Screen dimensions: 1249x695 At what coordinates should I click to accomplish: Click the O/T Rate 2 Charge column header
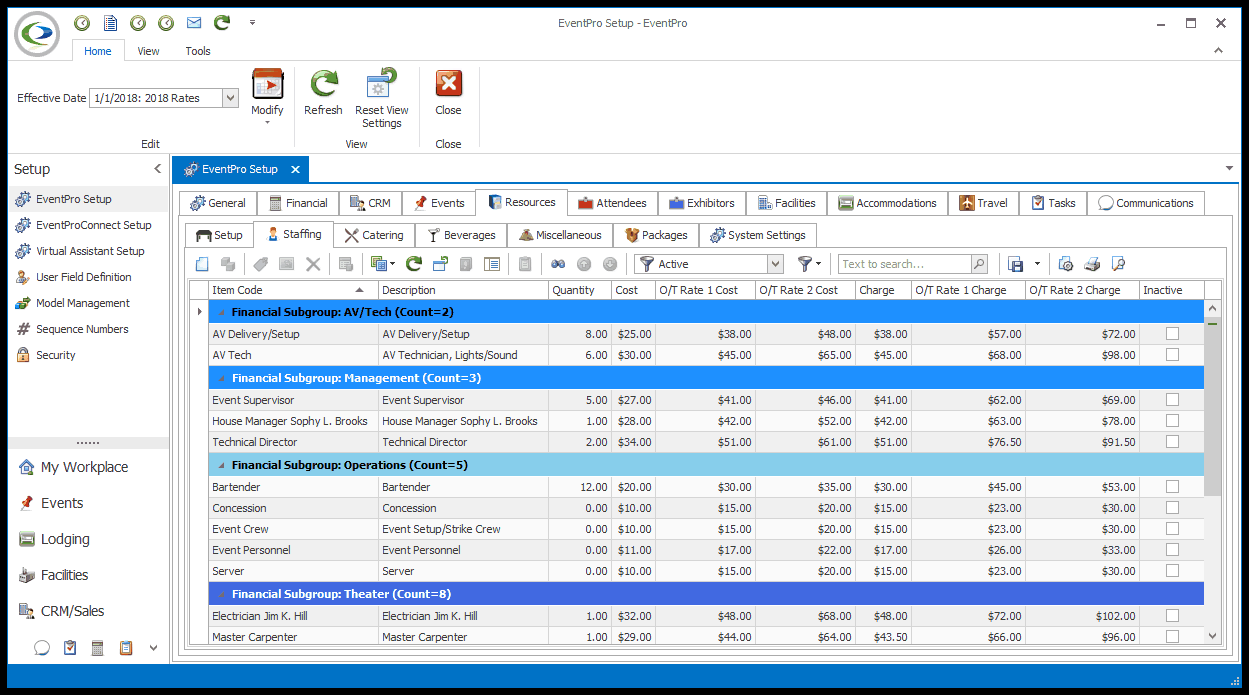coord(1082,290)
